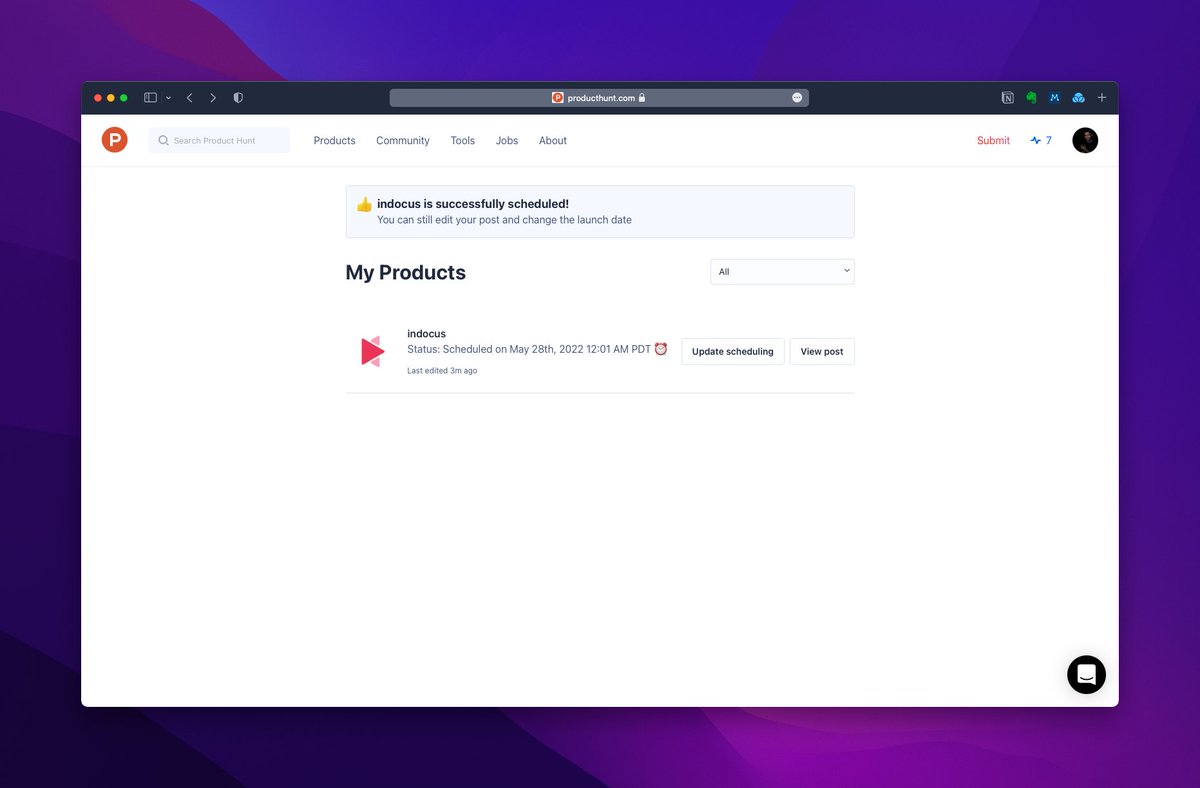Click the Update scheduling button

click(x=732, y=352)
